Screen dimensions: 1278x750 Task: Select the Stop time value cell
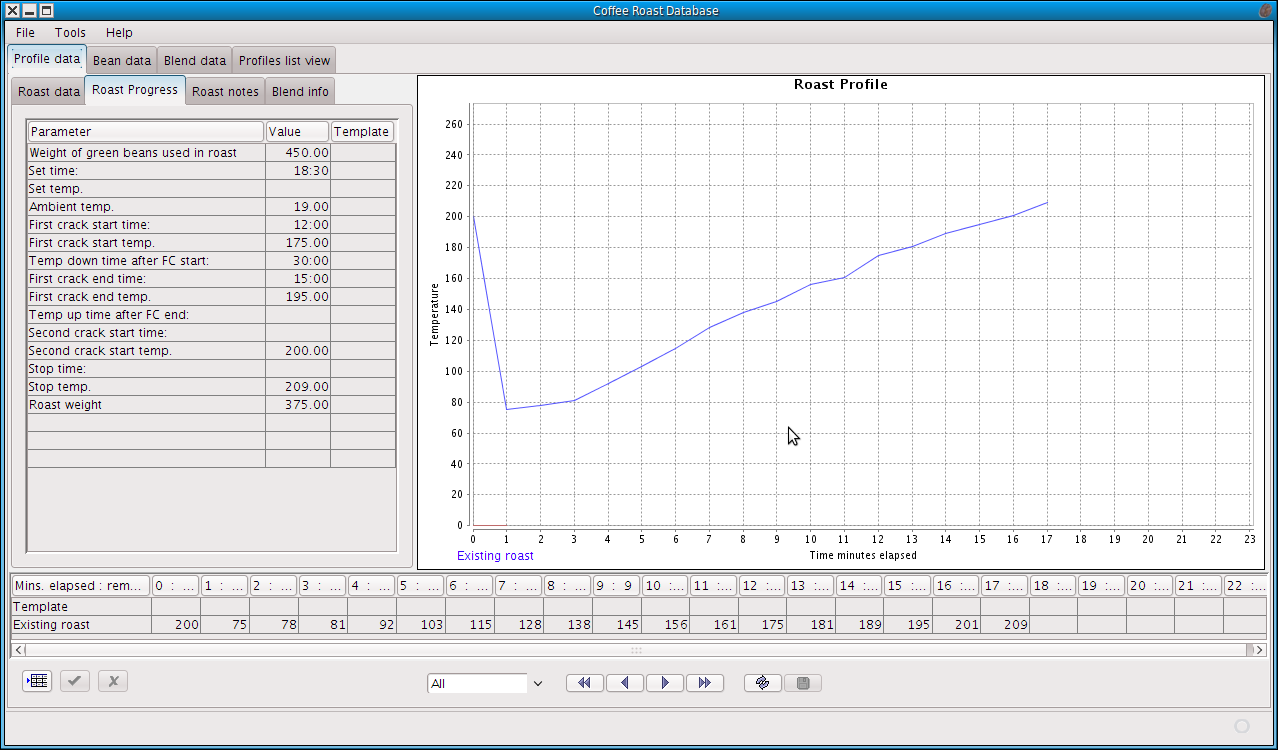(x=298, y=369)
